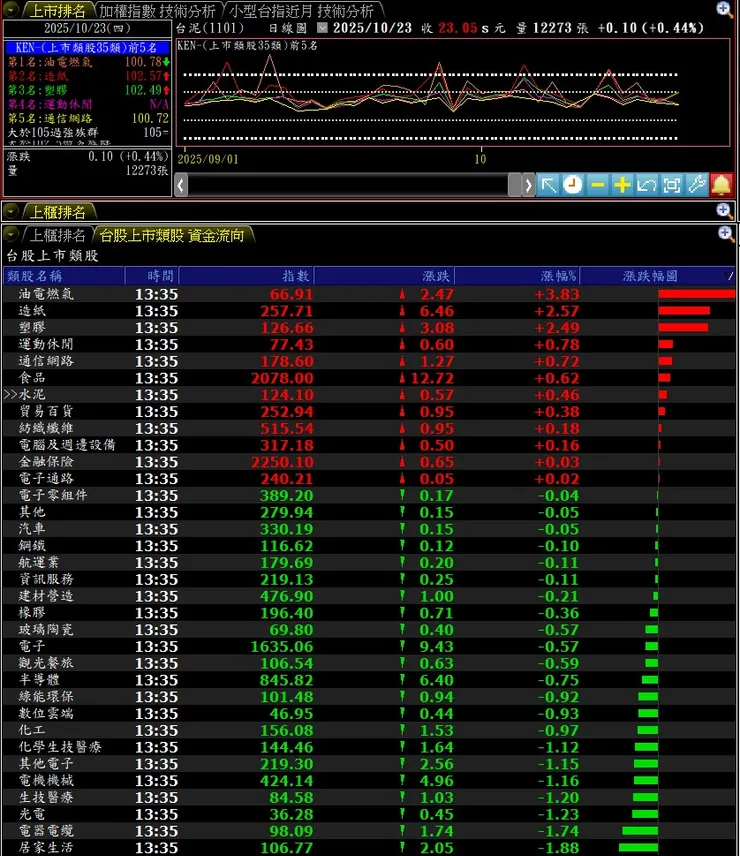Open round dropdown menu beside 上市排名 tab

point(11,9)
